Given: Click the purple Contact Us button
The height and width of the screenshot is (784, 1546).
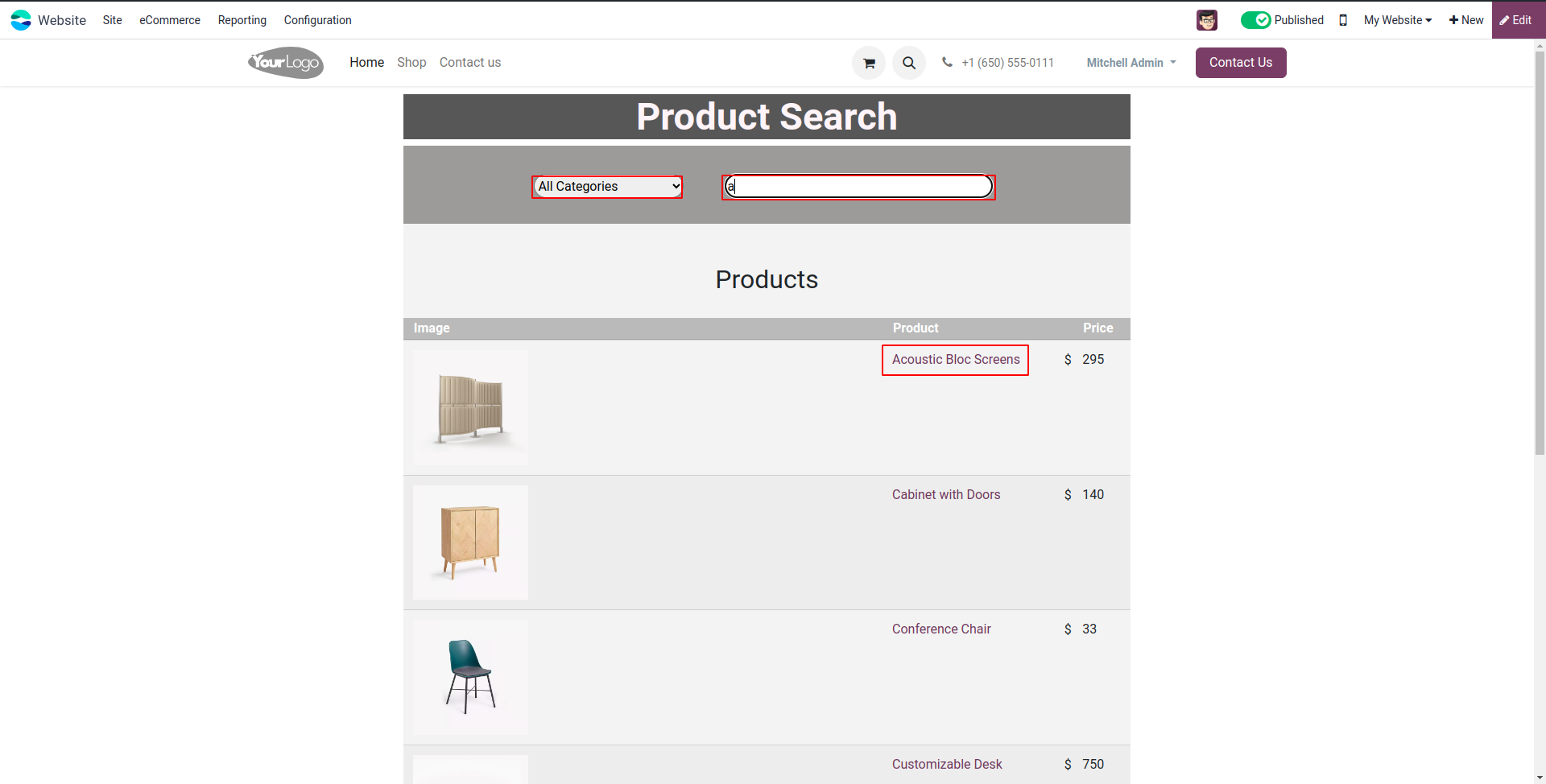Looking at the screenshot, I should pyautogui.click(x=1240, y=63).
